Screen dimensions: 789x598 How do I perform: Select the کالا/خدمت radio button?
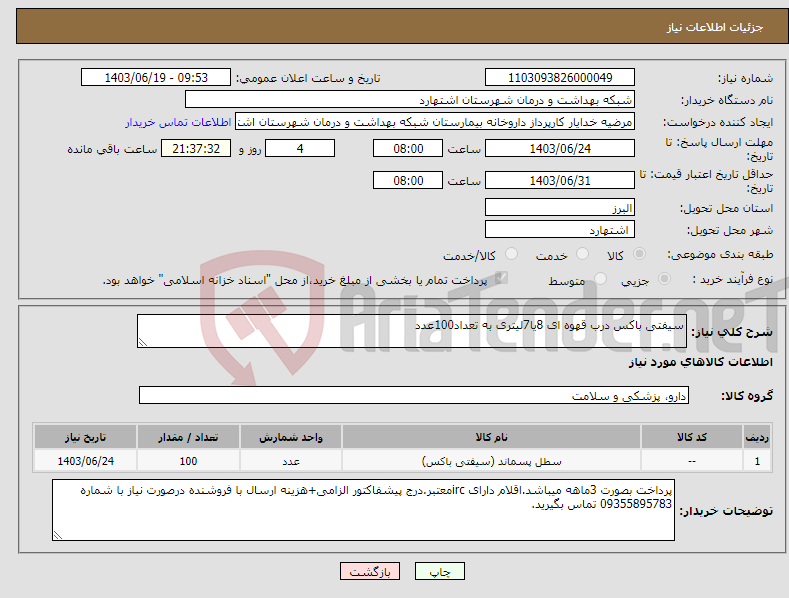[511, 254]
